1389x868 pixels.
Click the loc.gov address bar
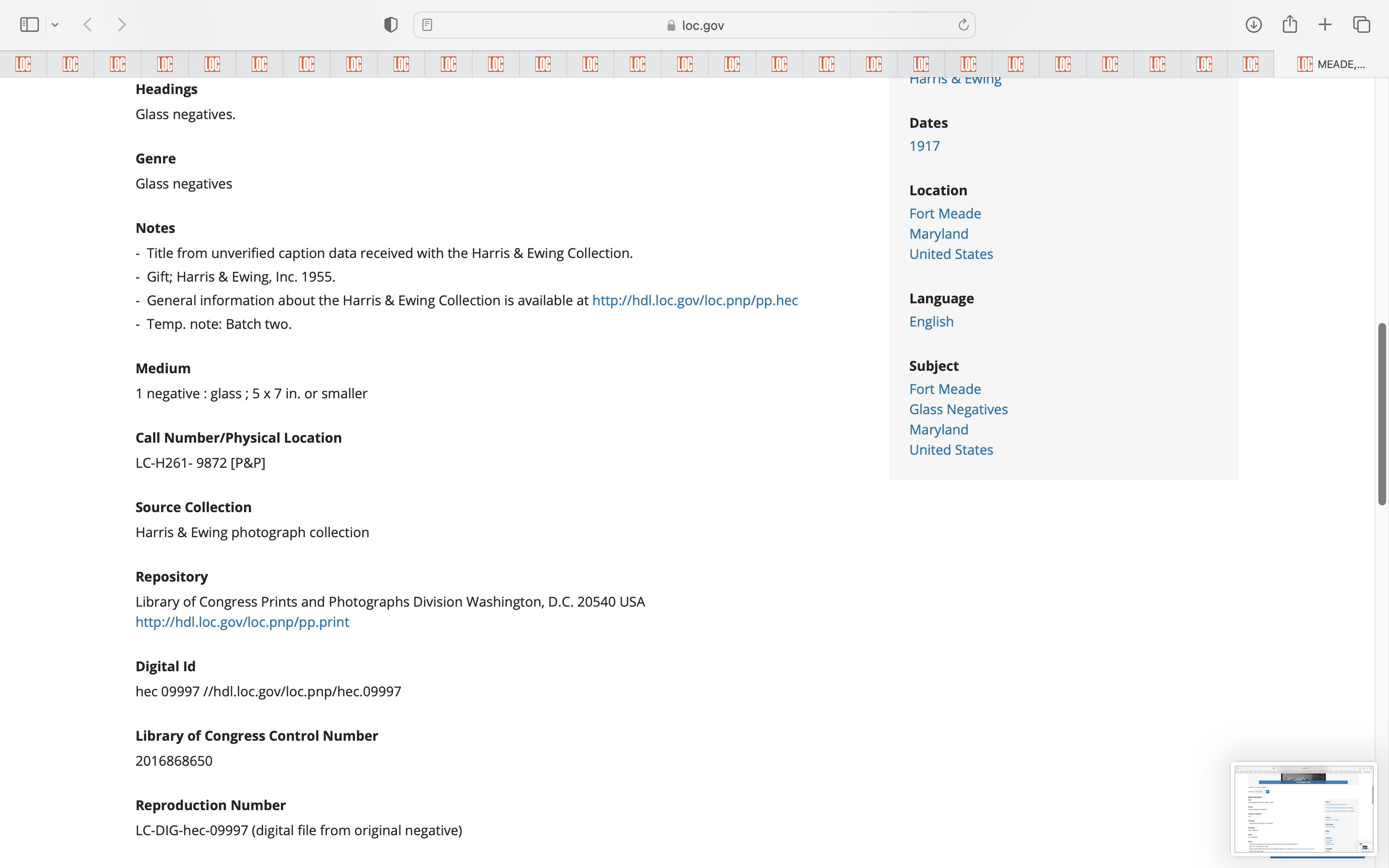pyautogui.click(x=694, y=25)
